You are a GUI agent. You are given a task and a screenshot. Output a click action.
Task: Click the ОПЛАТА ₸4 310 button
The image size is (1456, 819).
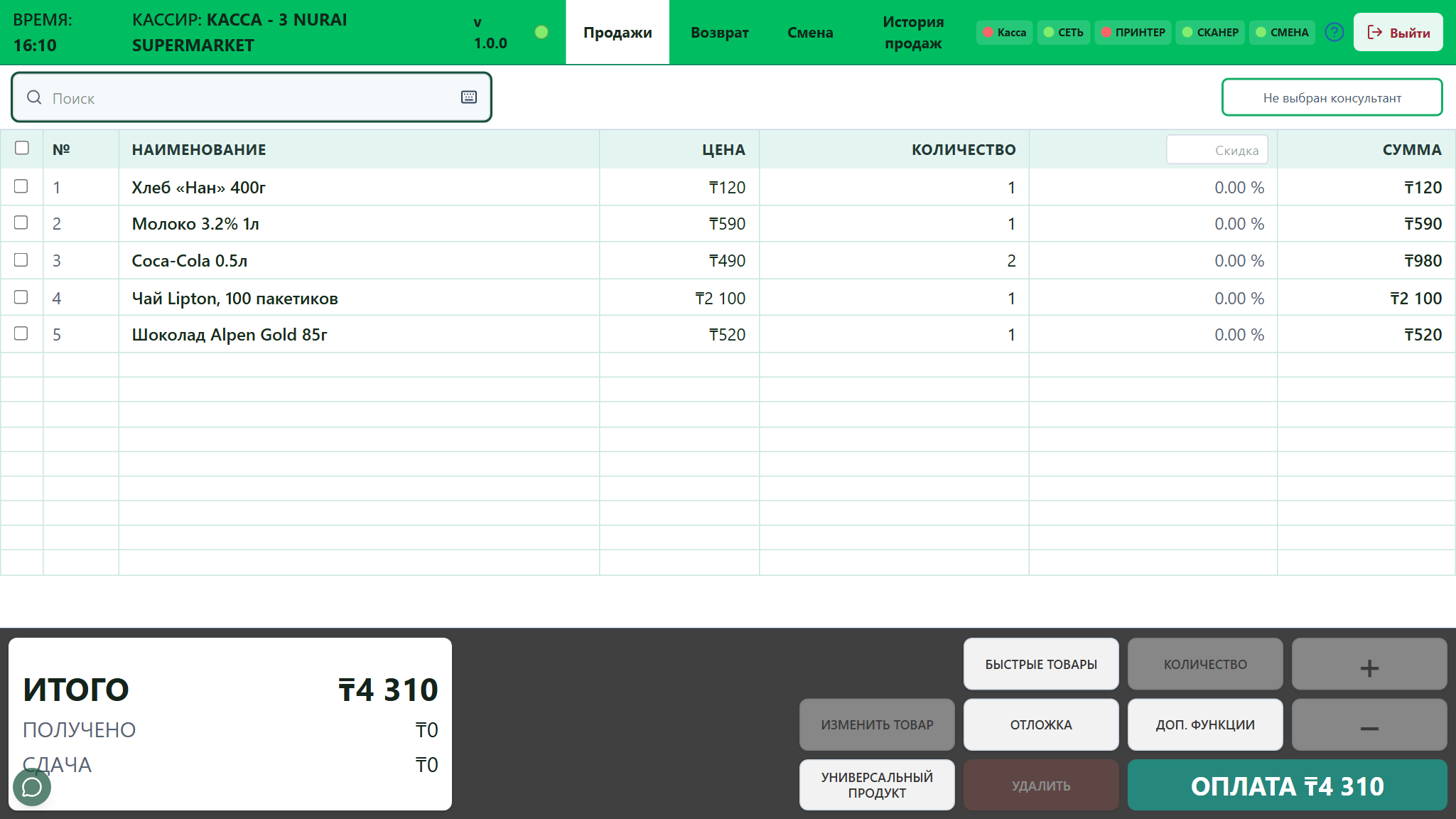[x=1287, y=786]
